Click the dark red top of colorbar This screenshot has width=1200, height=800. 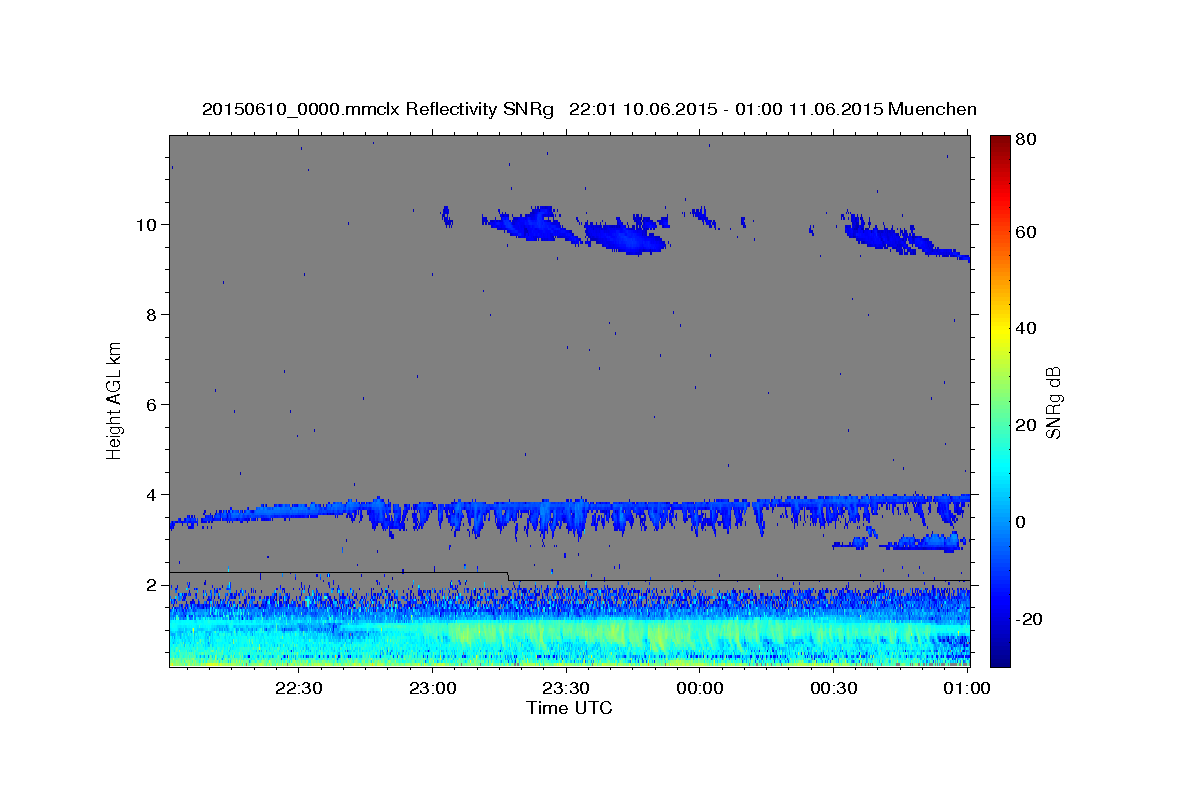click(1000, 142)
